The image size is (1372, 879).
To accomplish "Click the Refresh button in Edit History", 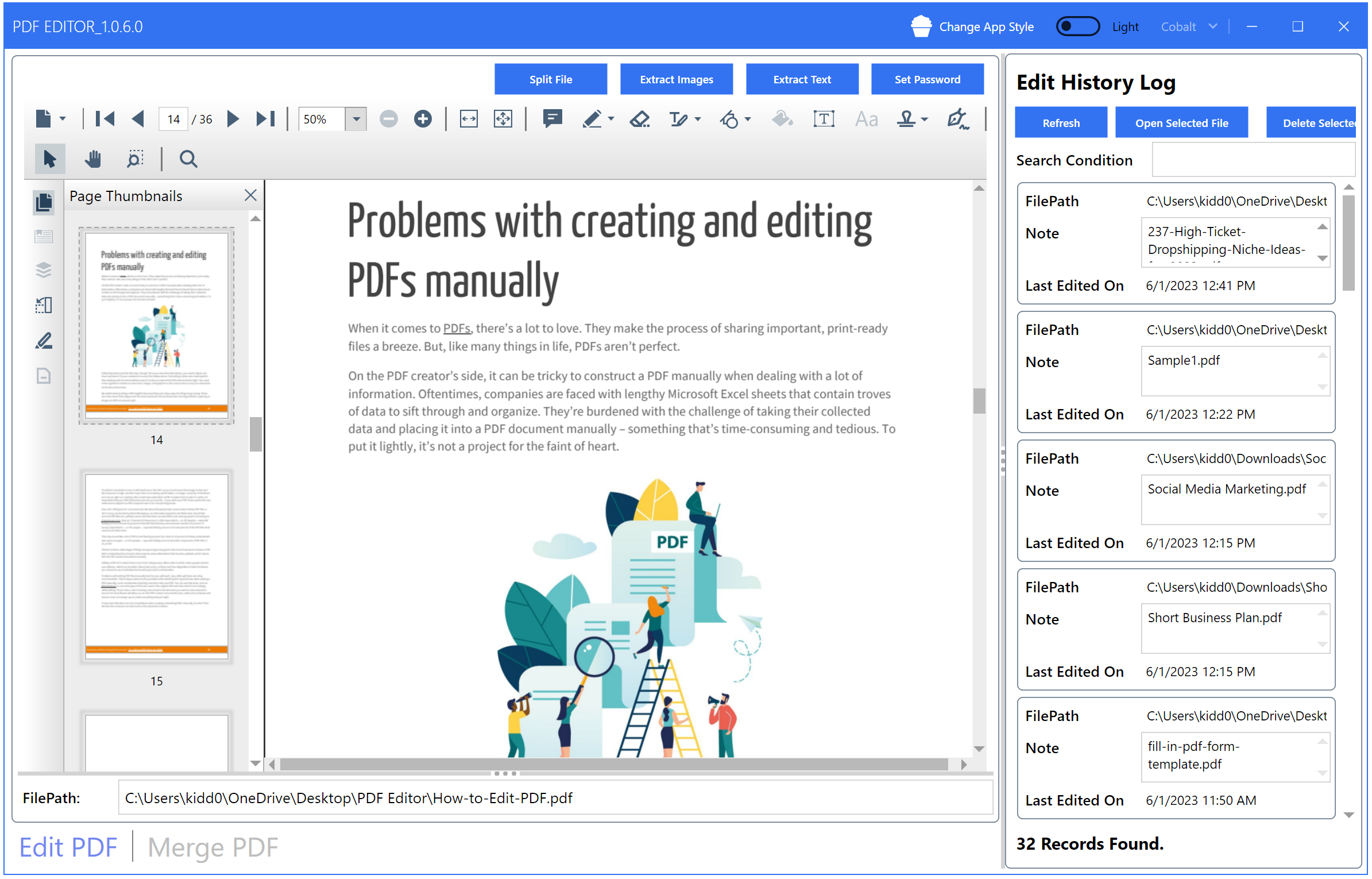I will click(1060, 122).
